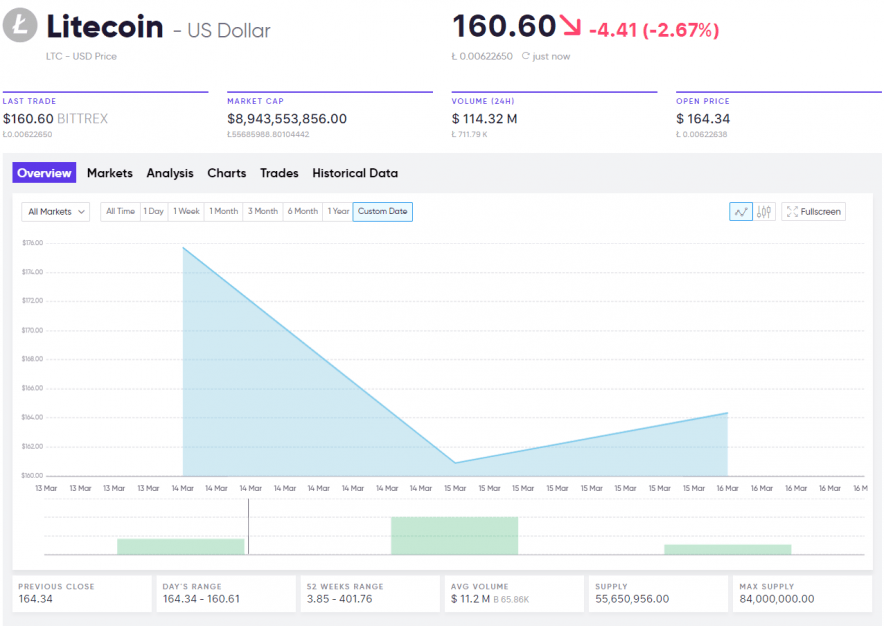Screen dimensions: 884x626
Task: Switch to candlestick chart icon
Action: (765, 211)
